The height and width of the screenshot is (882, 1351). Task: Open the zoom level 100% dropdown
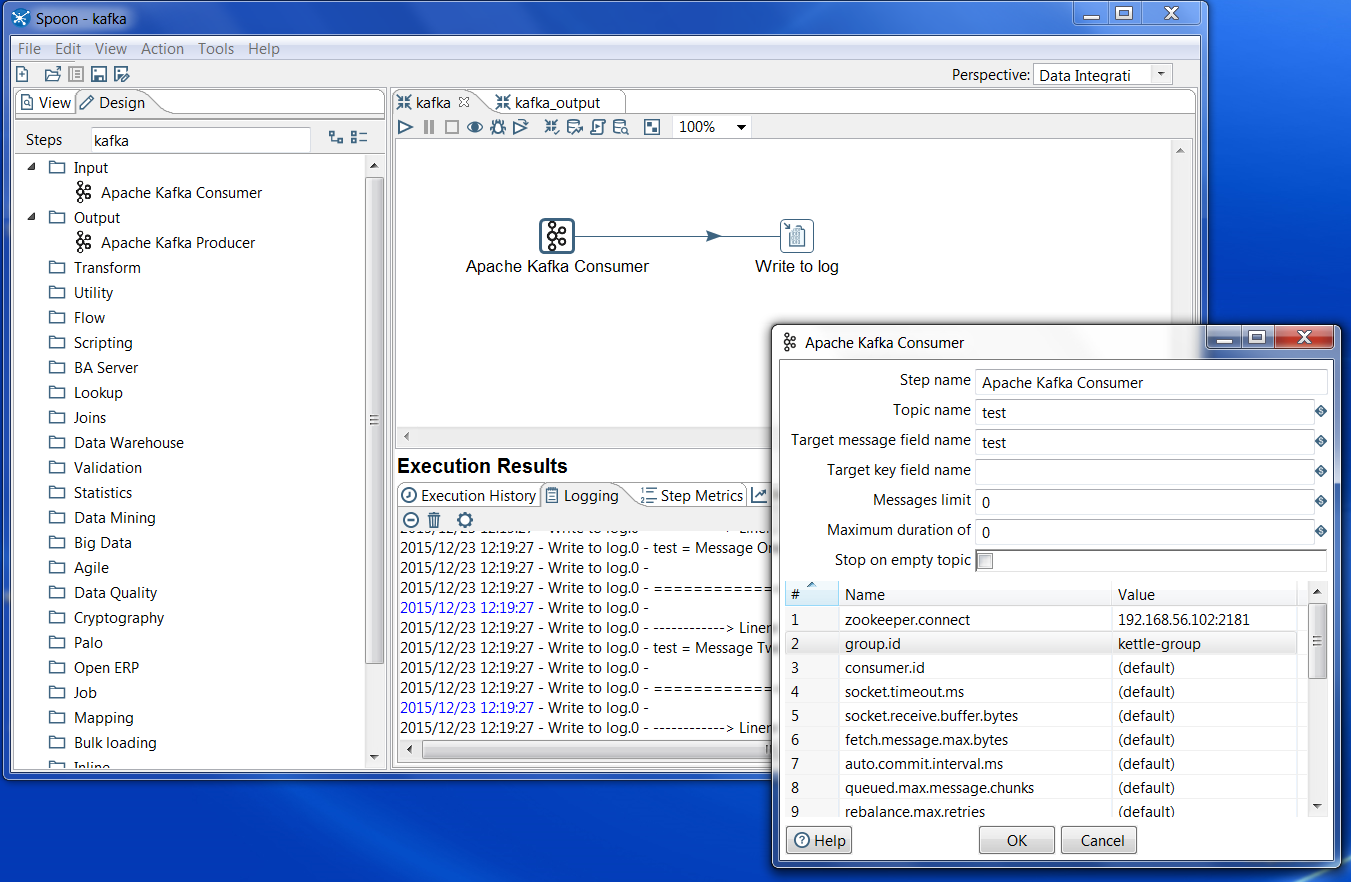click(741, 127)
